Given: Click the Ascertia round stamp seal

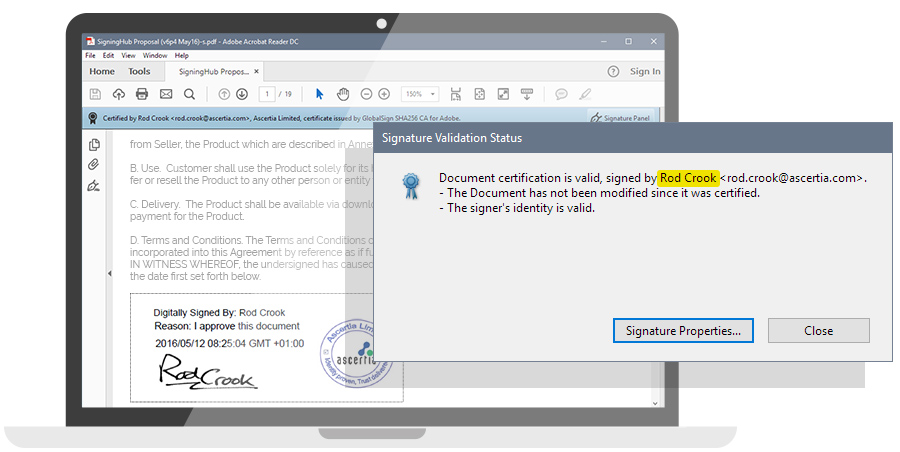Looking at the screenshot, I should click(x=356, y=354).
